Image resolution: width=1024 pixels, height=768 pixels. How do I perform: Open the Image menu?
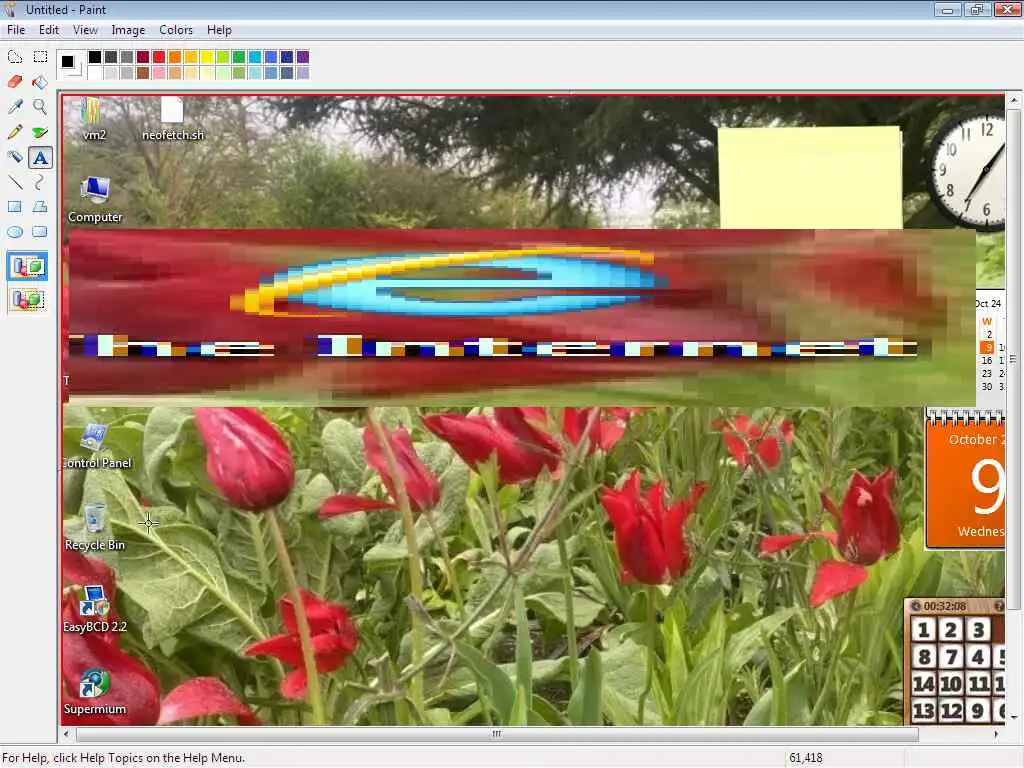(128, 30)
